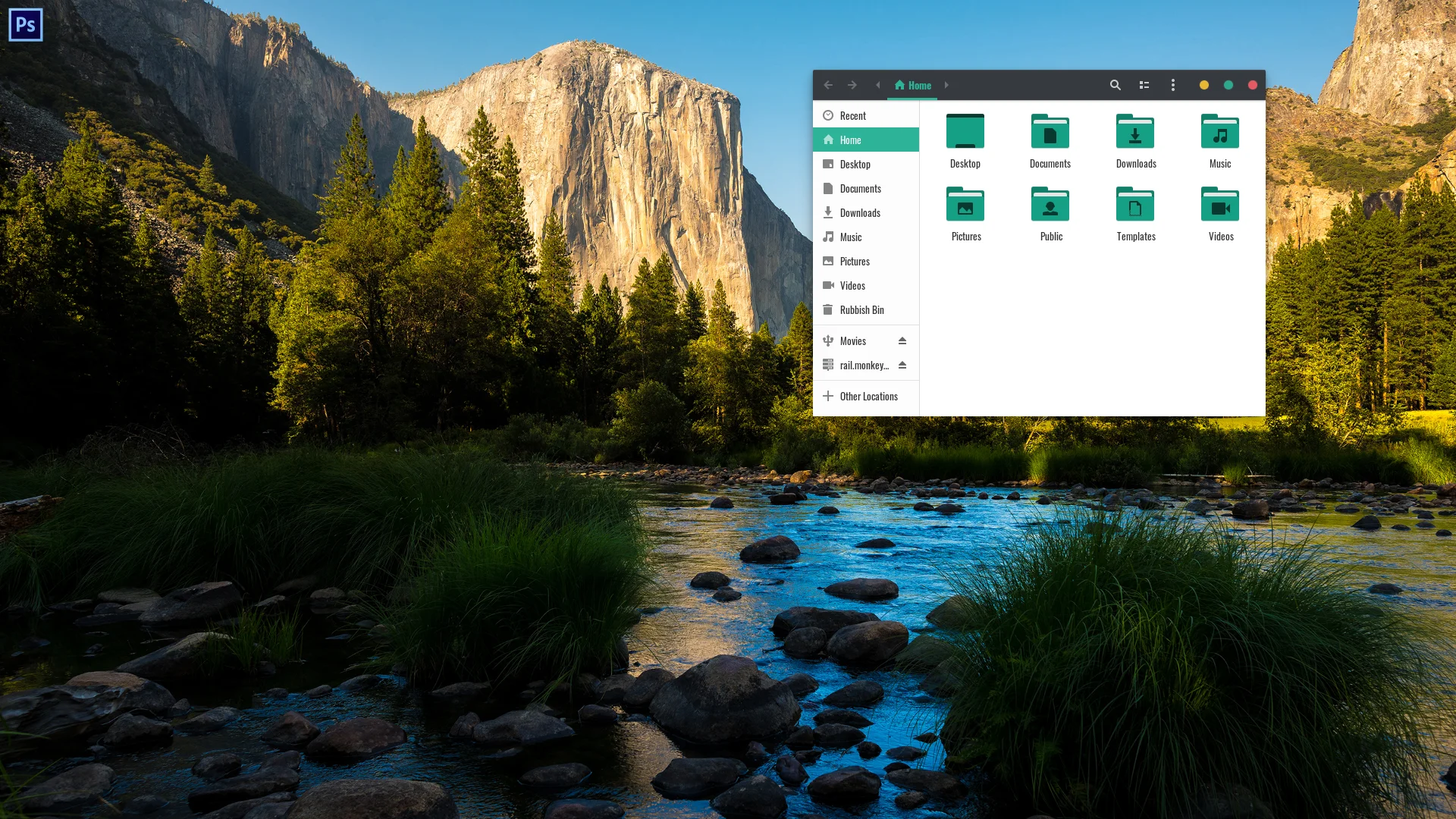Viewport: 1456px width, 819px height.
Task: Toggle the list view icon
Action: click(1144, 85)
